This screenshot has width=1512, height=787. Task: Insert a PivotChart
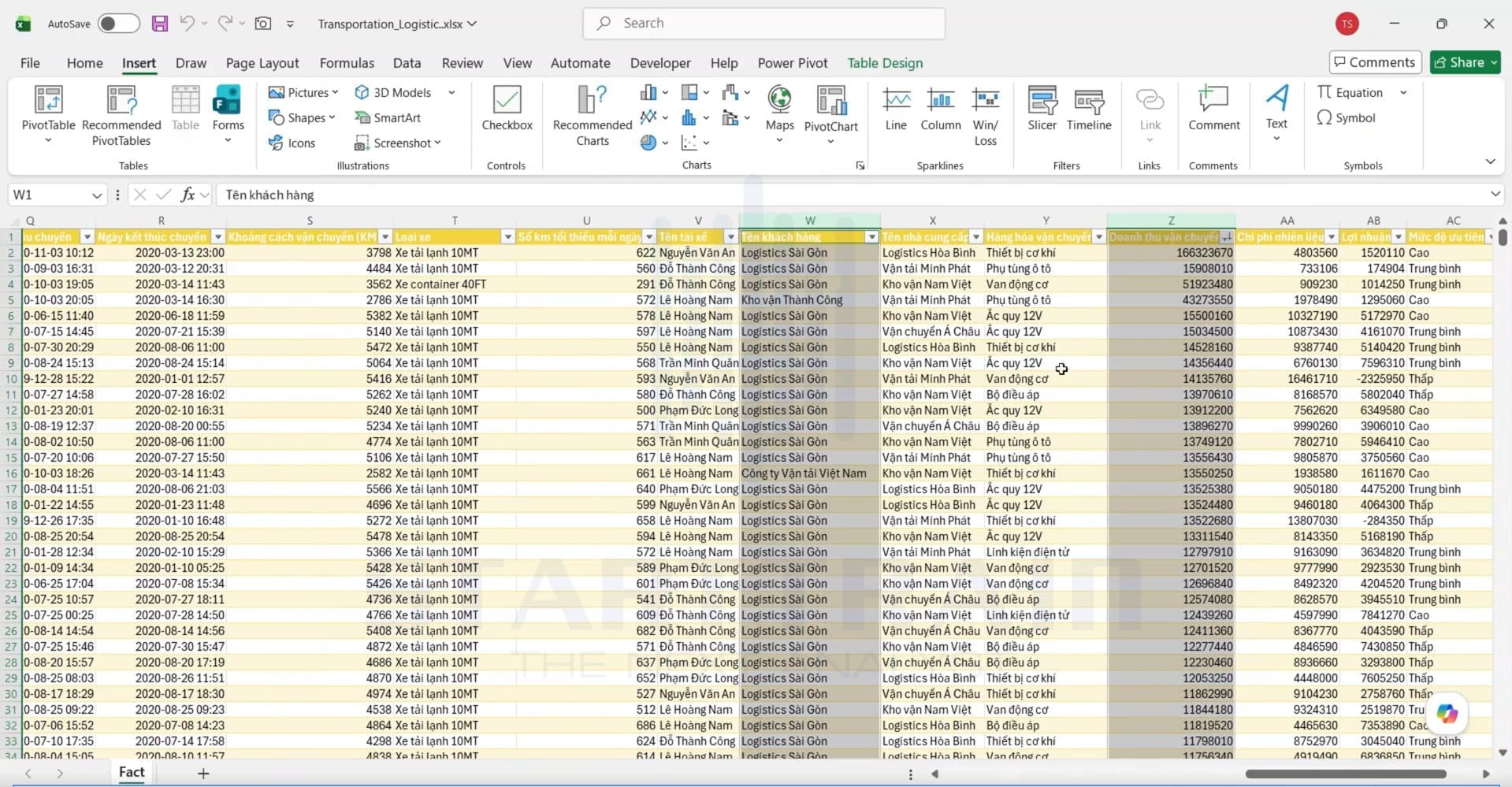[x=830, y=116]
